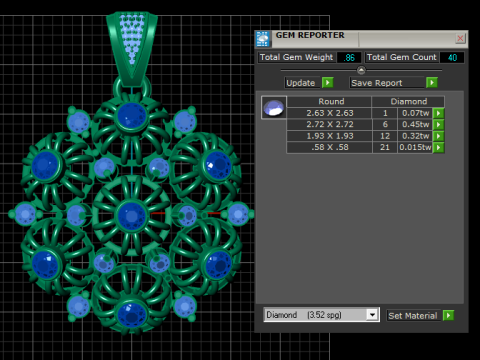480x360 pixels.
Task: Click the Total Gem Weight label
Action: 296,57
